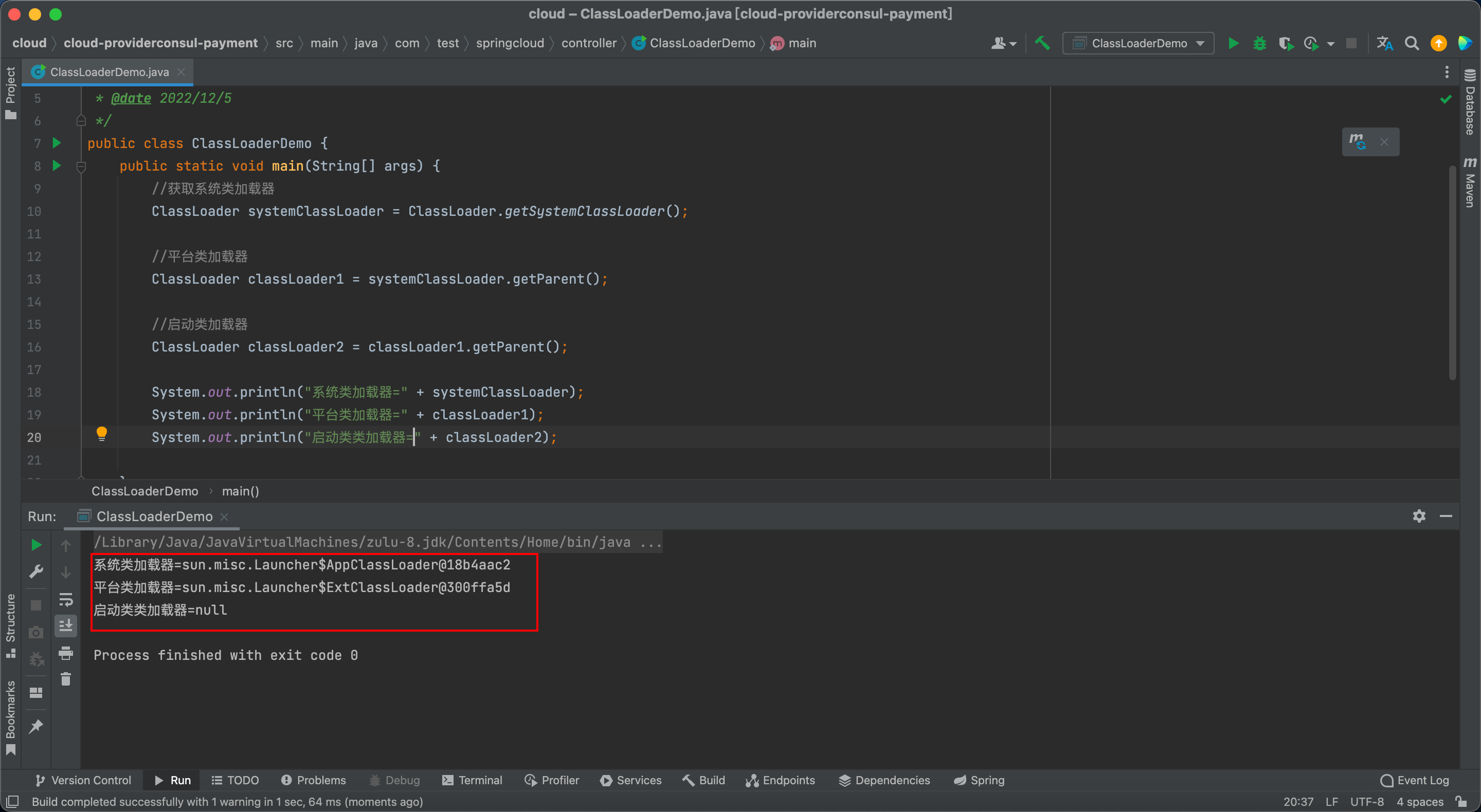Hide the Run tool window with minus icon
The height and width of the screenshot is (812, 1481).
tap(1446, 516)
